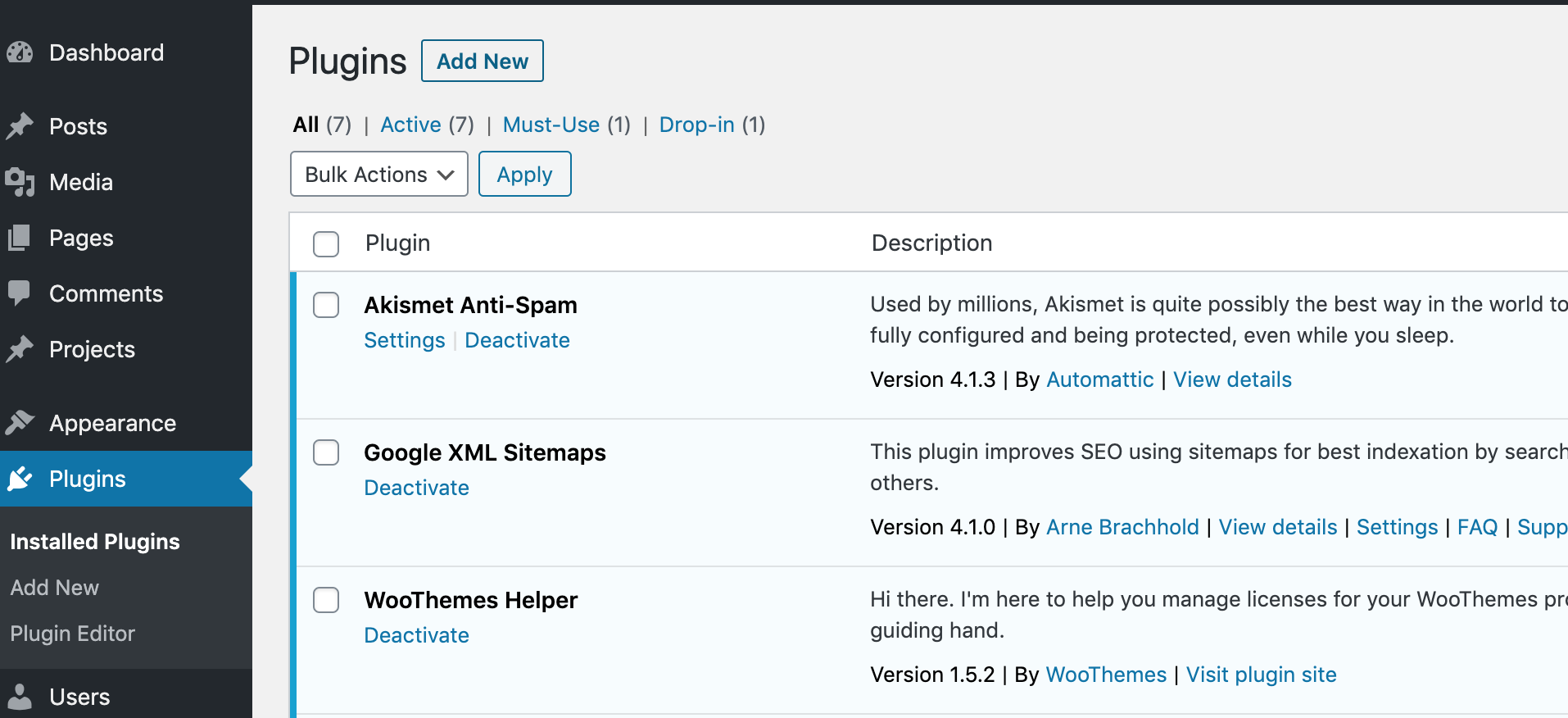Show only Drop-in plugins
The image size is (1568, 718).
pyautogui.click(x=696, y=125)
